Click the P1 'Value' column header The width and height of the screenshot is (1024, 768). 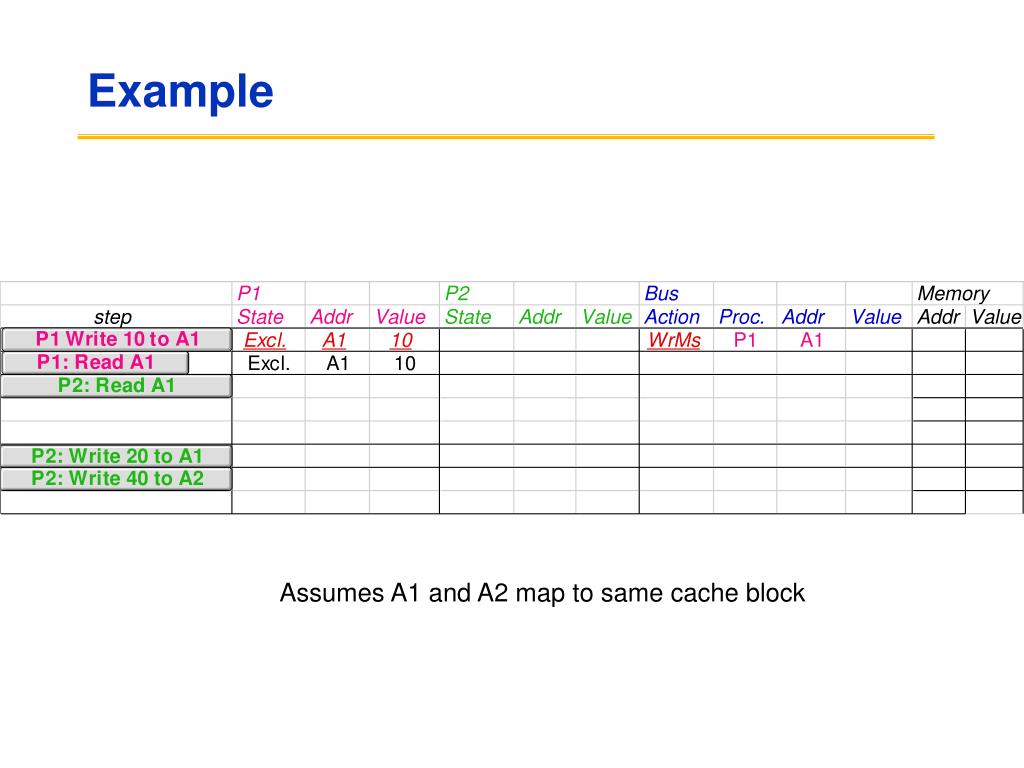pos(400,317)
